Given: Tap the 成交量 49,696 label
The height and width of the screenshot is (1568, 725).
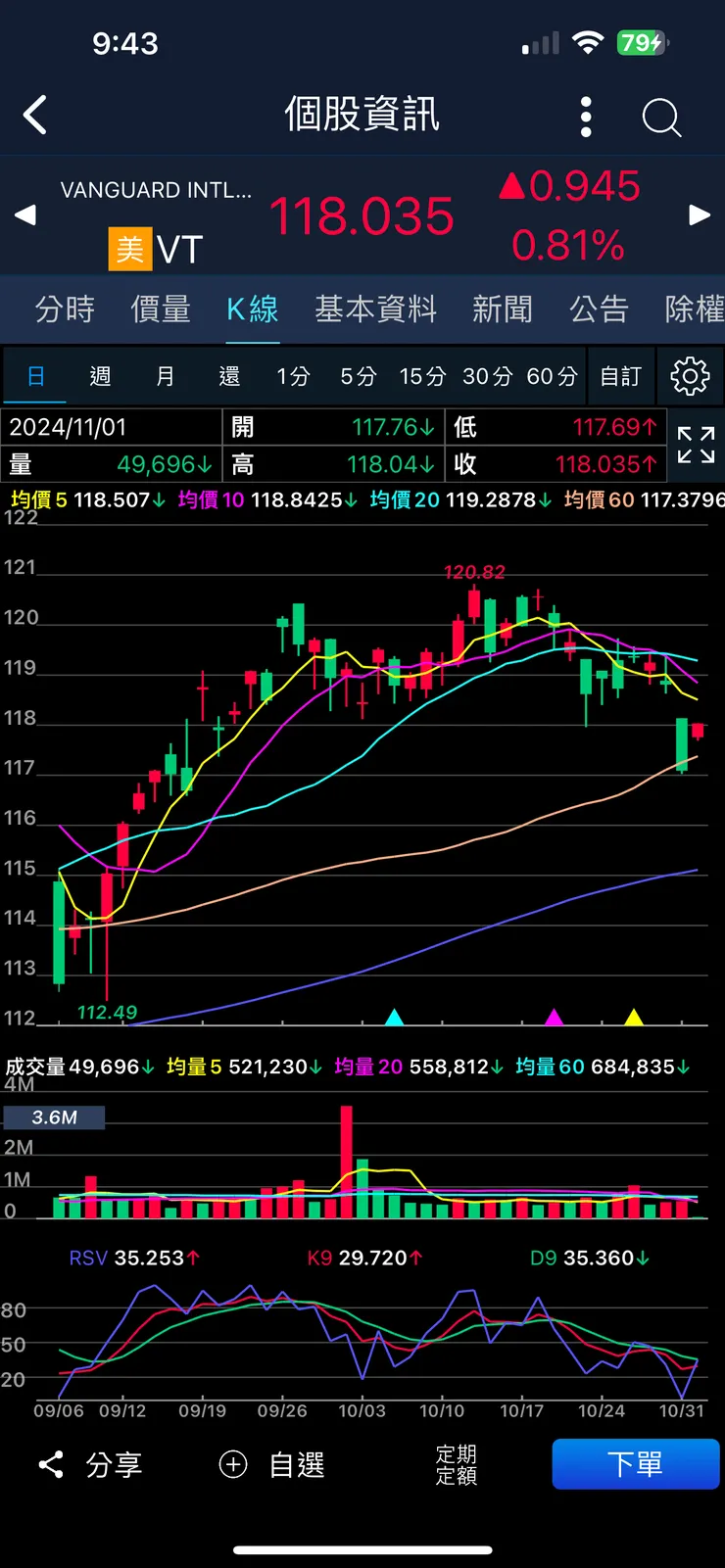Looking at the screenshot, I should click(80, 1067).
